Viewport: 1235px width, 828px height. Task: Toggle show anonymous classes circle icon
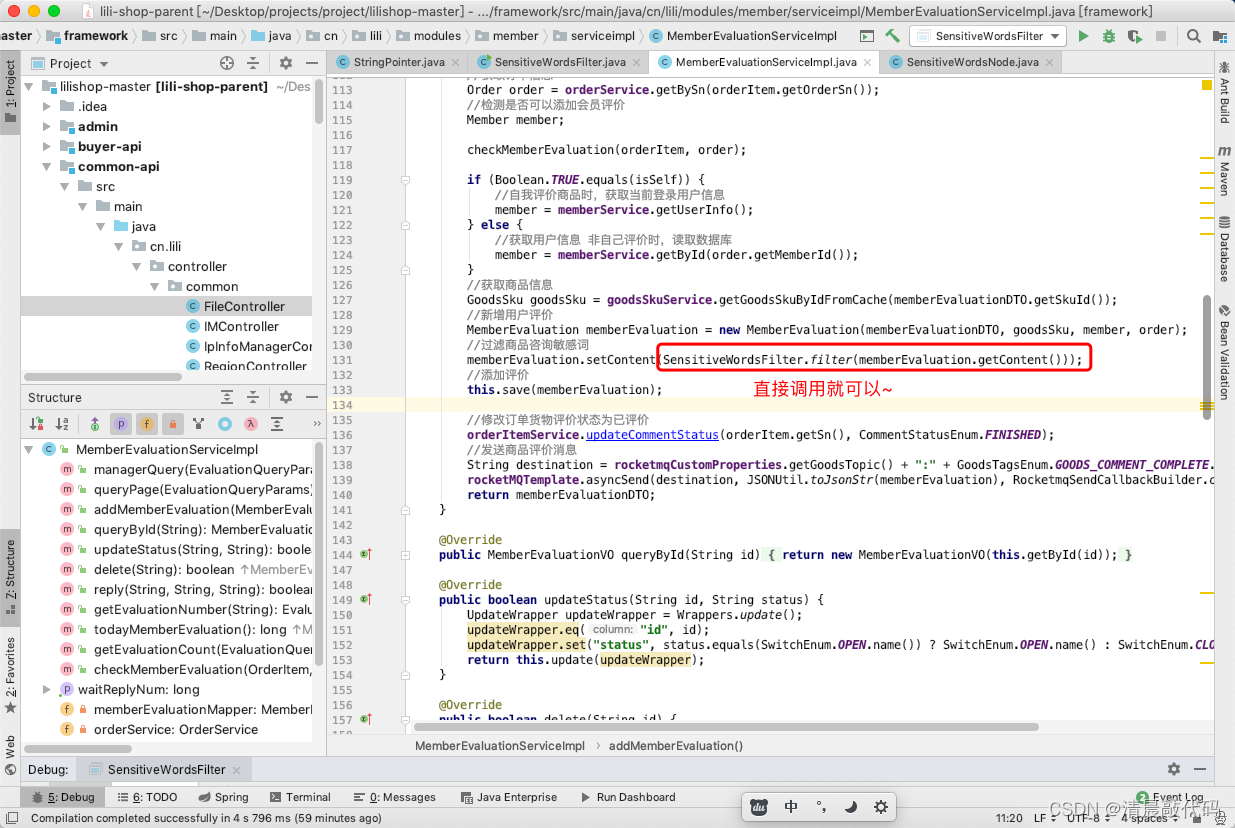(x=225, y=424)
